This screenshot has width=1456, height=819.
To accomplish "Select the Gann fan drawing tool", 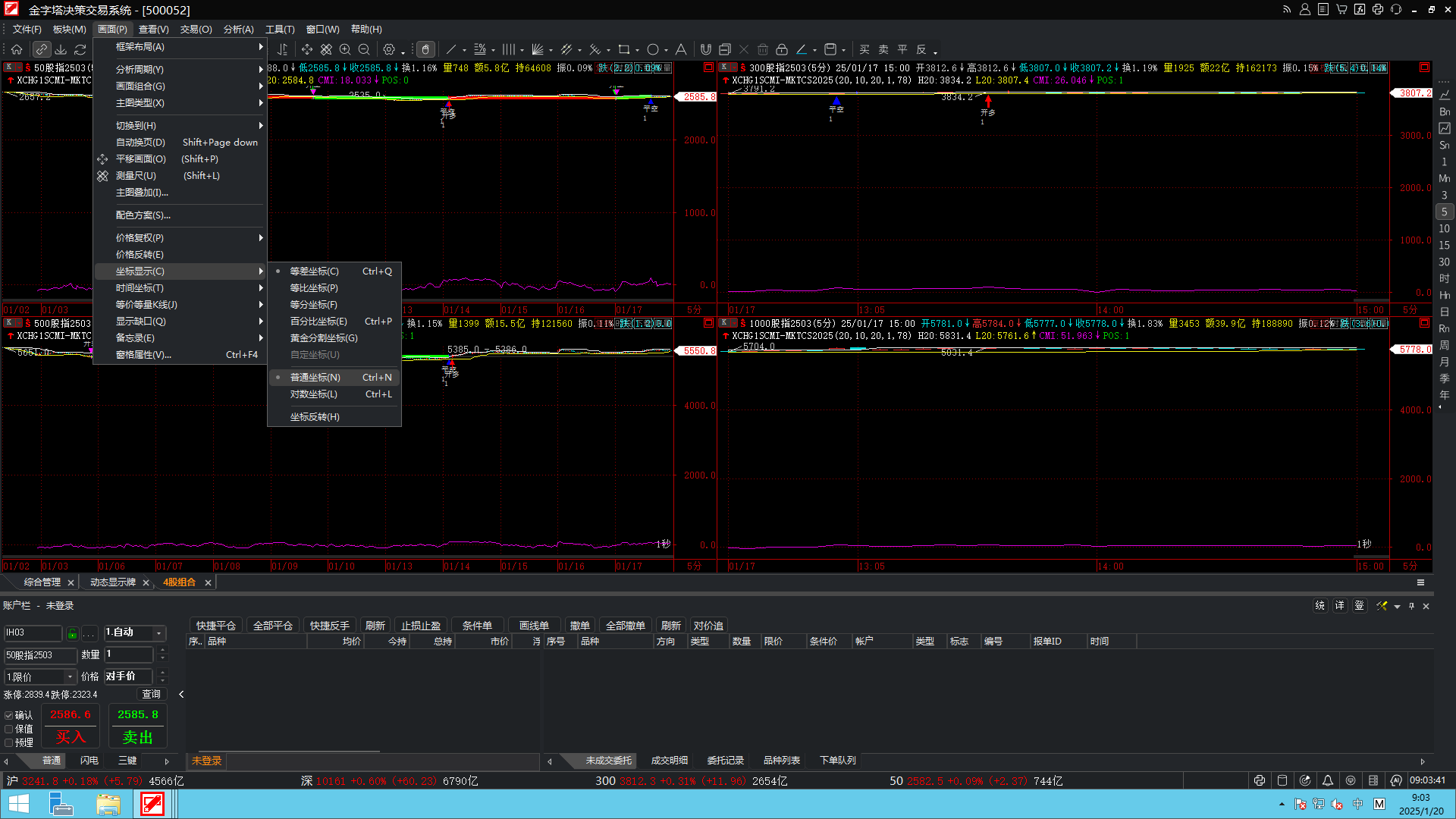I will click(538, 49).
